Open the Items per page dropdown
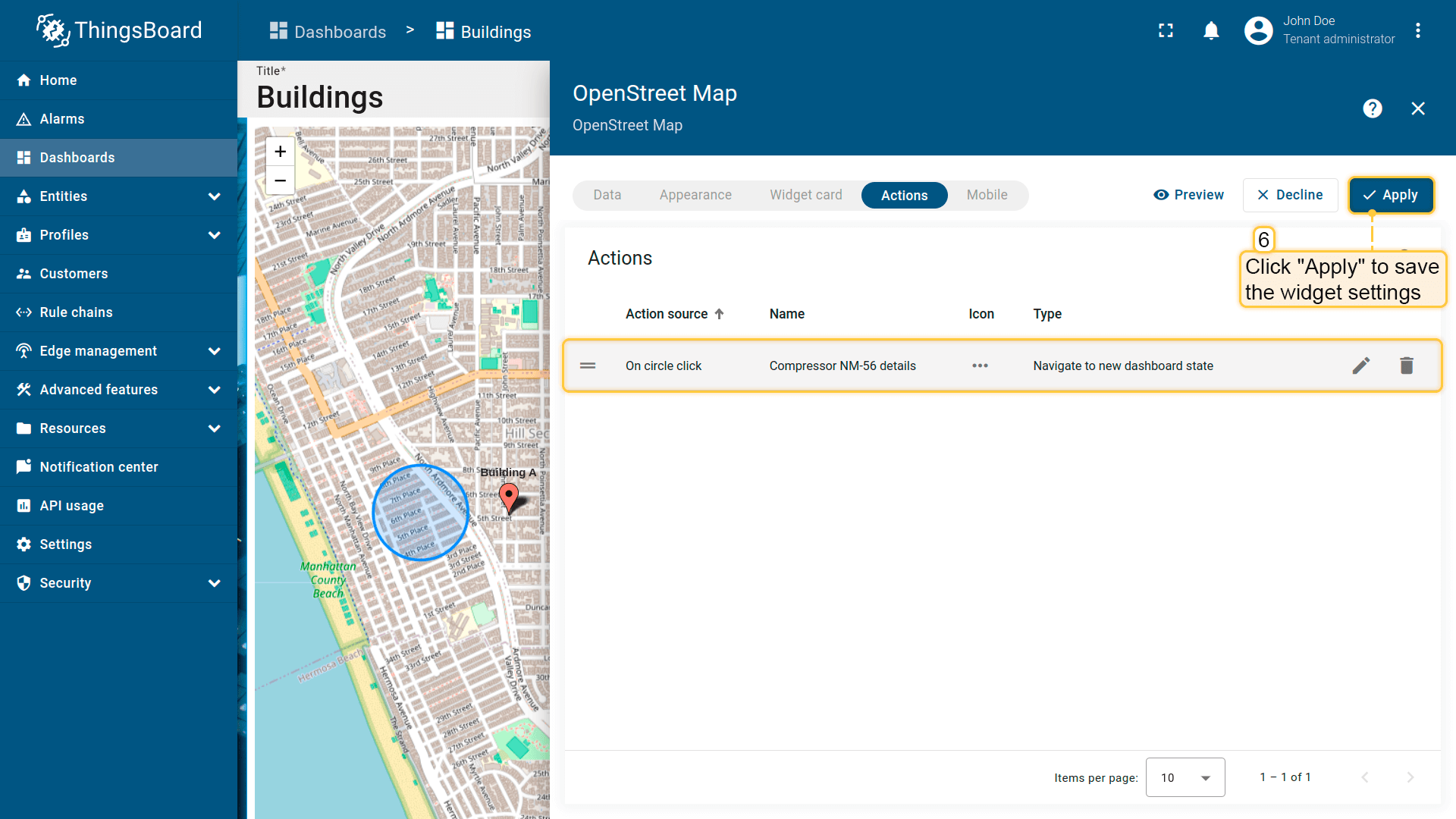 (1185, 777)
